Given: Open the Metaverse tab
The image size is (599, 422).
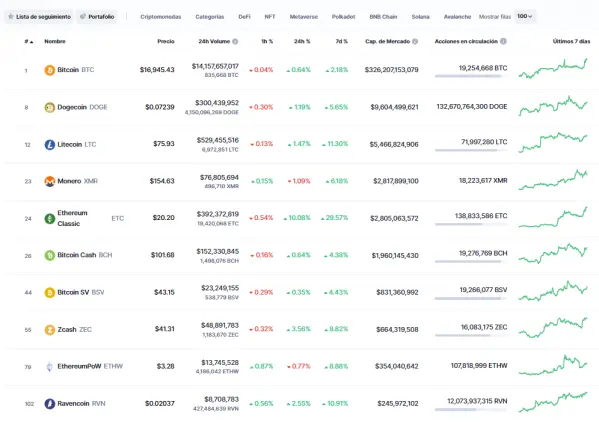Looking at the screenshot, I should click(304, 17).
